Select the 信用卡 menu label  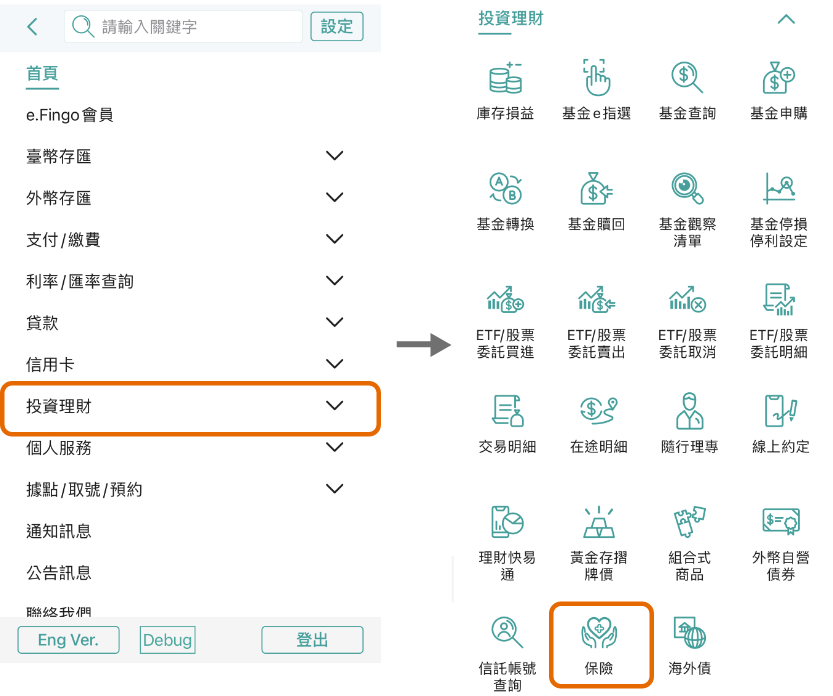click(x=50, y=364)
